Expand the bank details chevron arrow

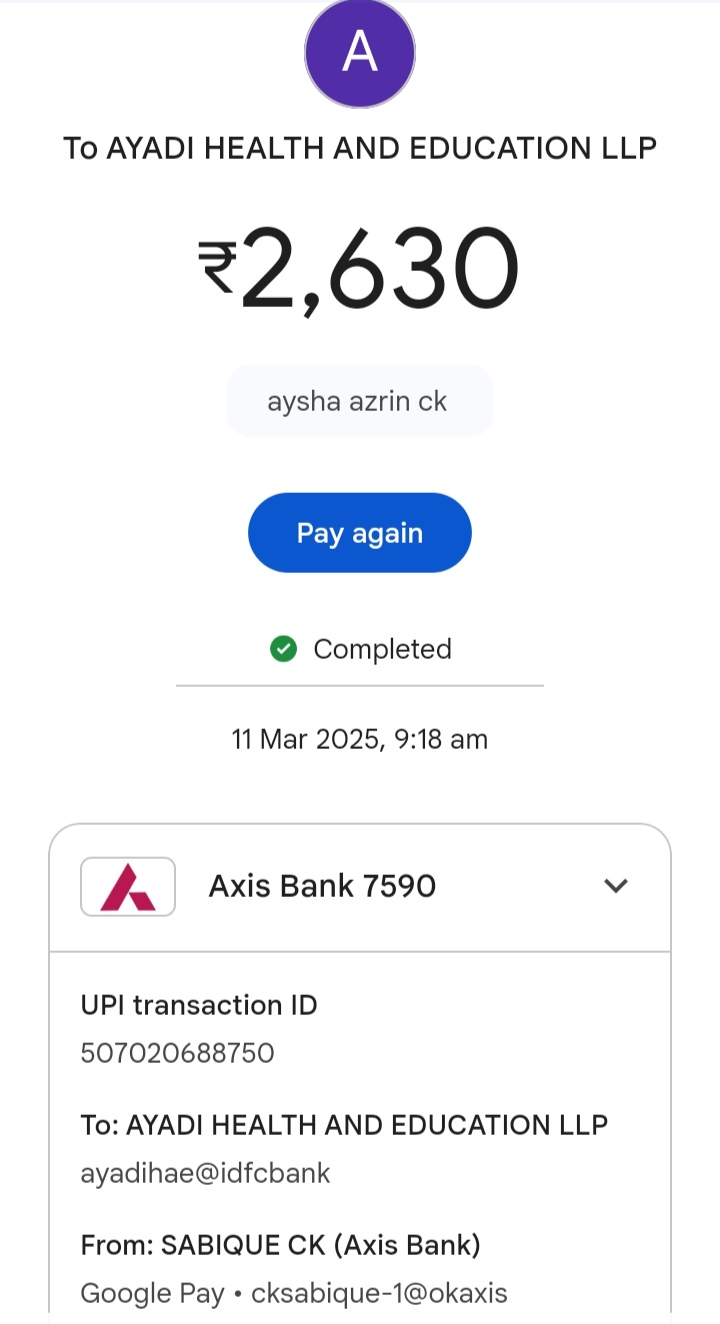(616, 886)
